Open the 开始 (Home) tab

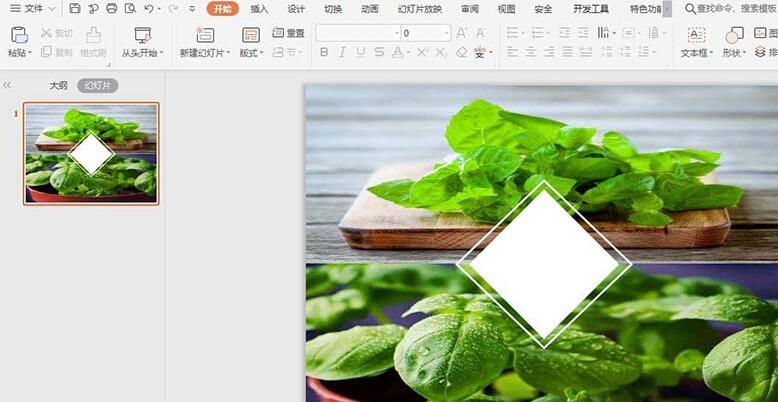click(223, 8)
